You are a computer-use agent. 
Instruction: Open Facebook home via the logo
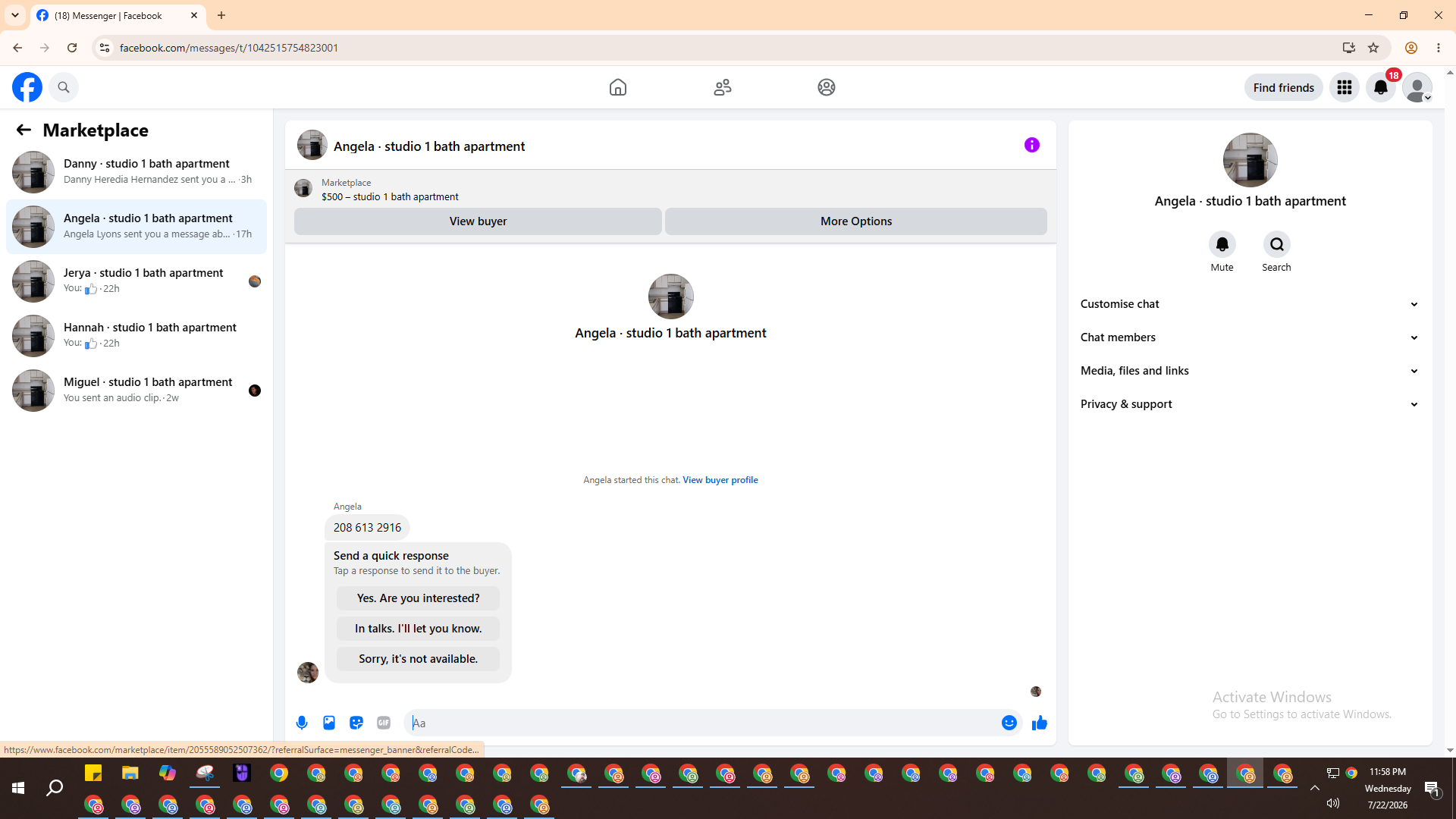27,87
